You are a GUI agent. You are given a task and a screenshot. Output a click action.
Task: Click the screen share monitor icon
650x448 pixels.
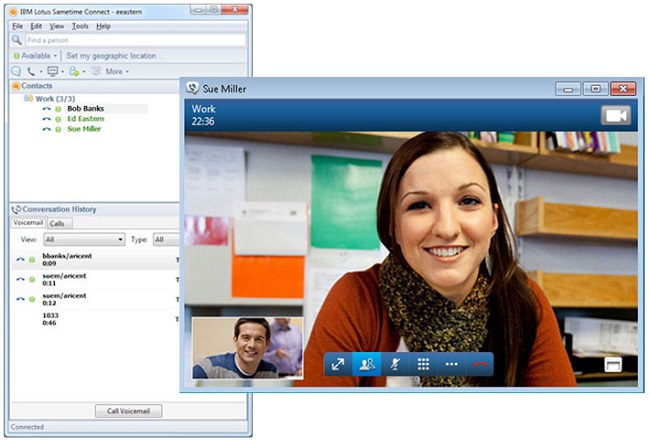coord(53,71)
